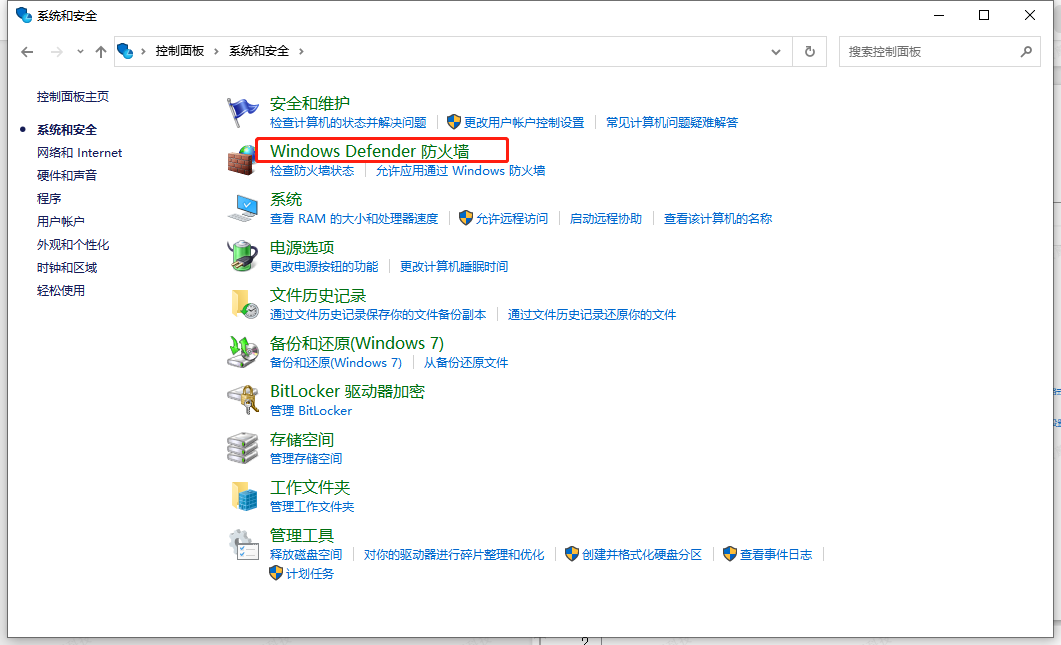Expand the chevron after 系统和安全 breadcrumb
The width and height of the screenshot is (1061, 645).
(x=301, y=51)
